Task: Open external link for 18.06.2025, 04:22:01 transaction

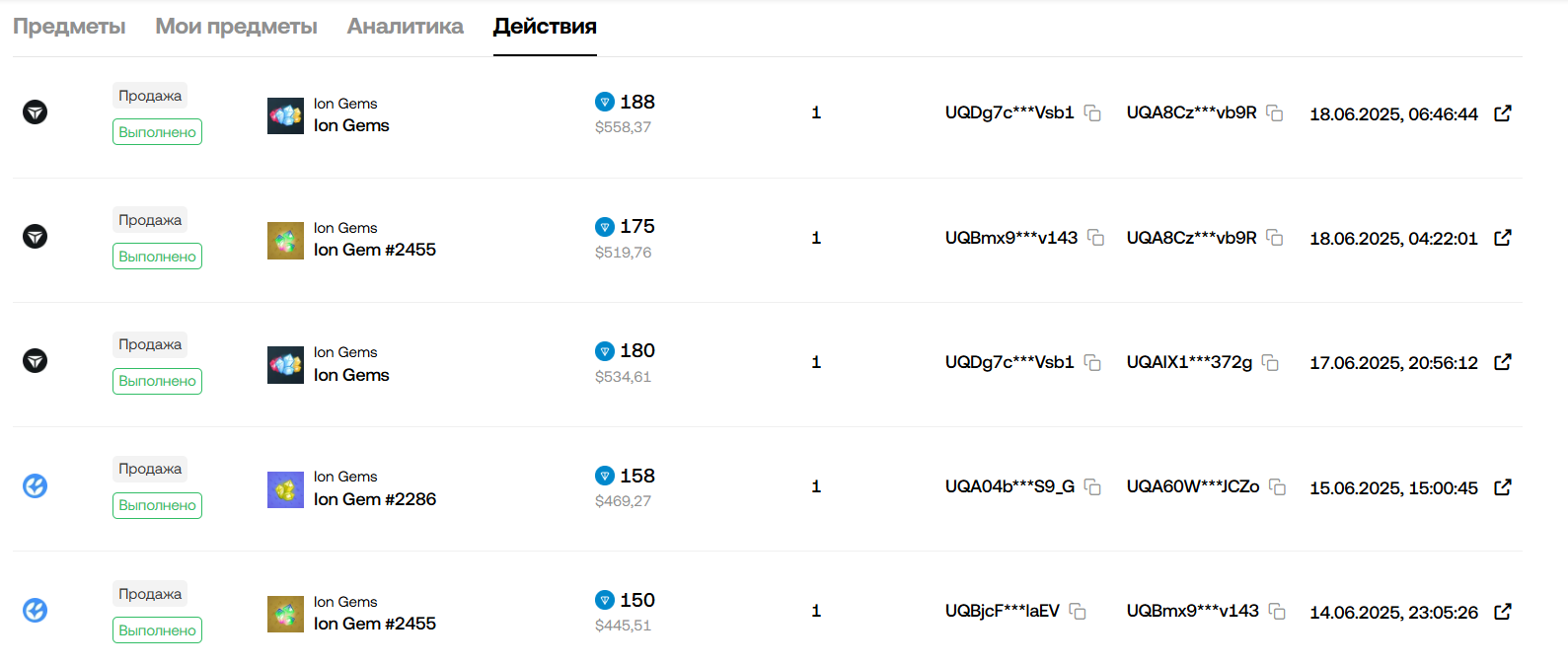Action: pyautogui.click(x=1502, y=238)
